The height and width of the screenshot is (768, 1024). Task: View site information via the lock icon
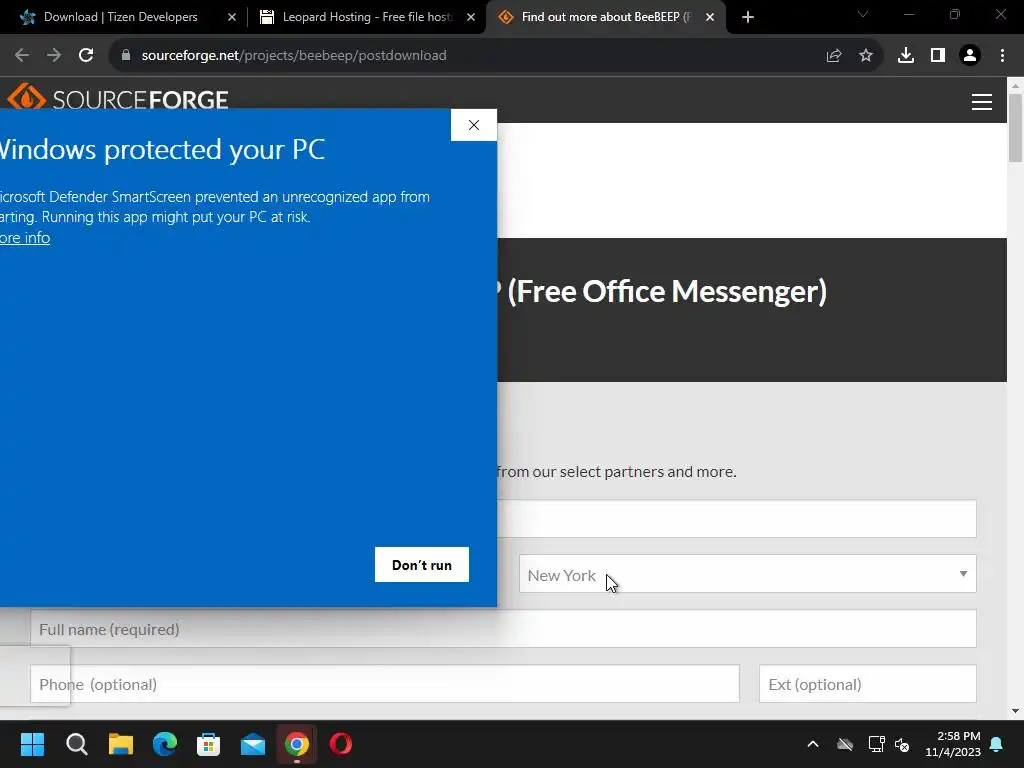pos(126,56)
